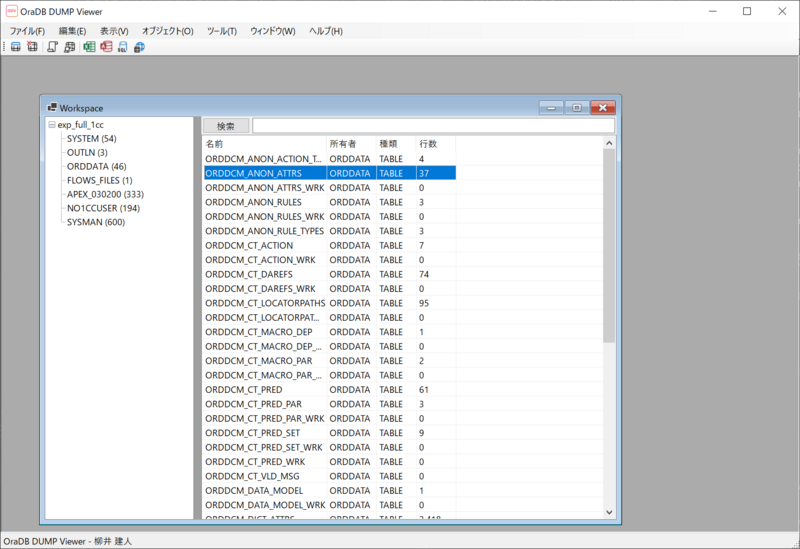Open the ファイル(F) menu
Screen dimensions: 800x549
coord(29,31)
